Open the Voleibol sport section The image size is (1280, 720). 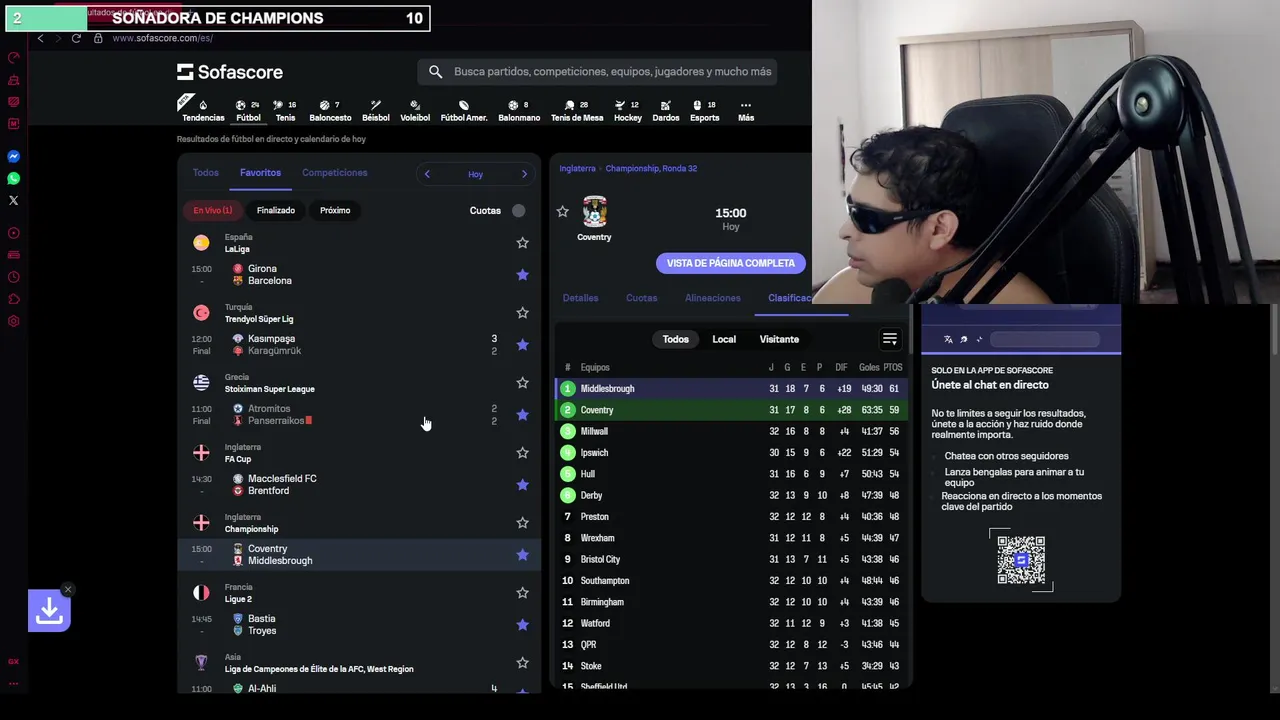(x=415, y=110)
